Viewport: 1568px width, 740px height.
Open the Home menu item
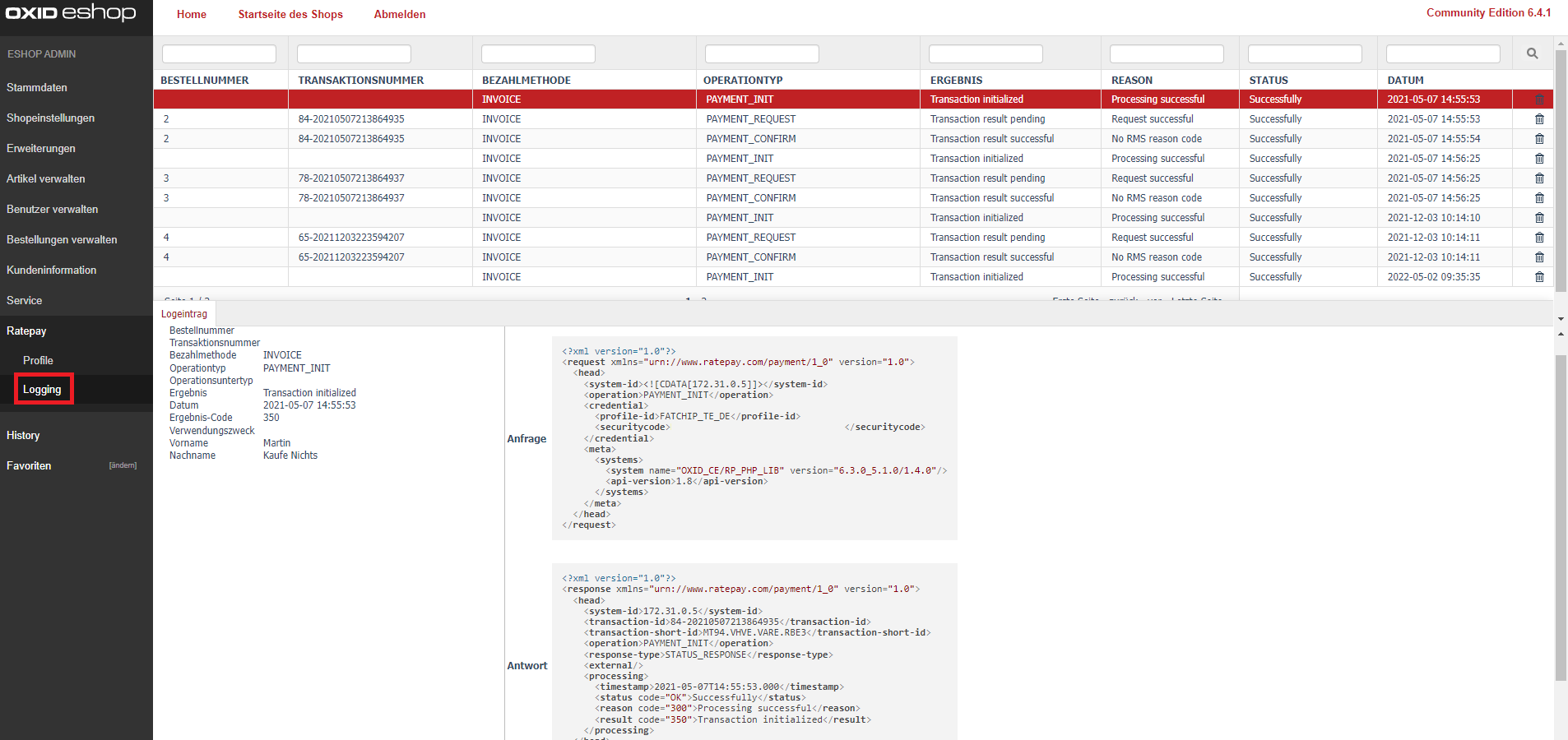point(191,14)
